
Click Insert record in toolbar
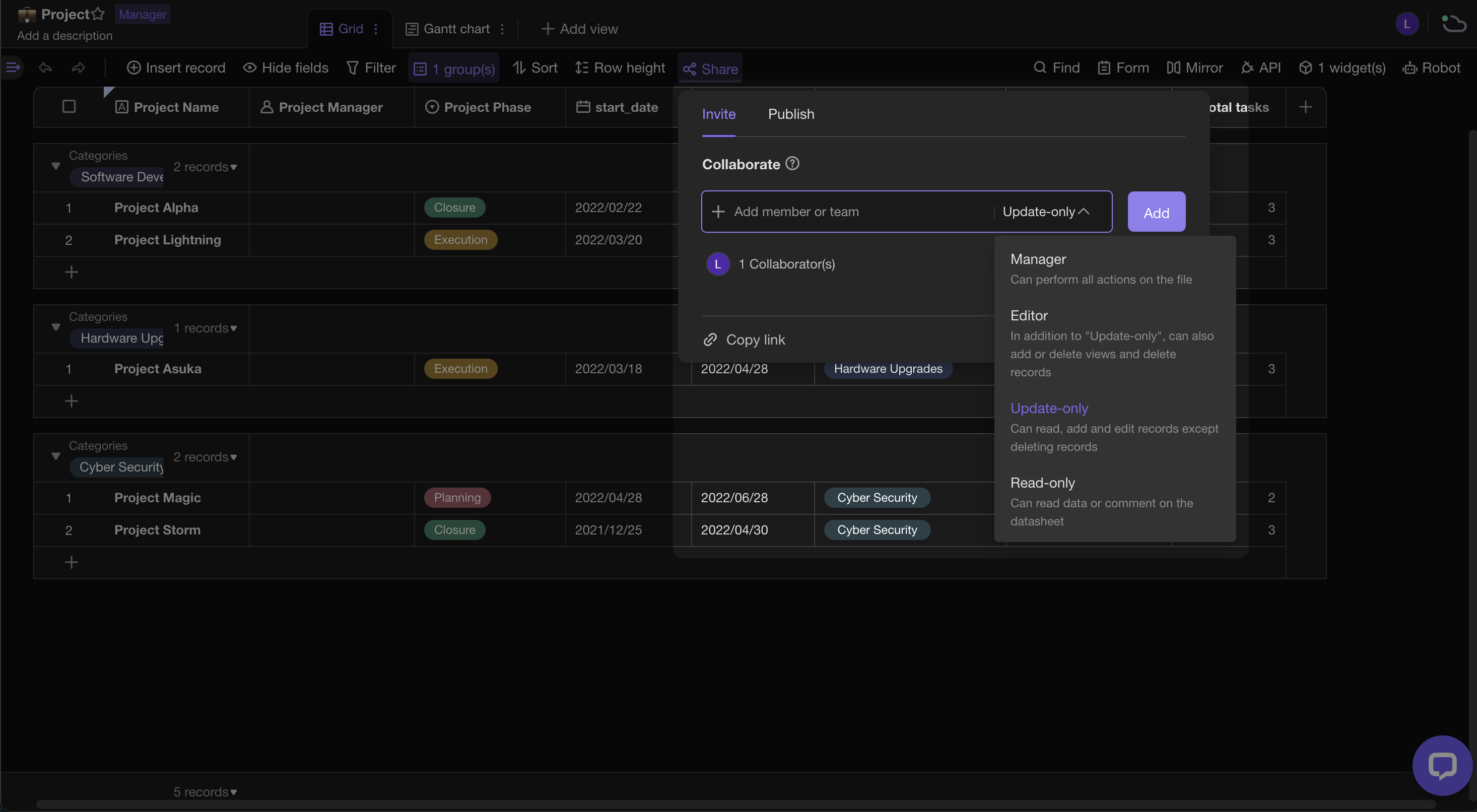coord(176,67)
